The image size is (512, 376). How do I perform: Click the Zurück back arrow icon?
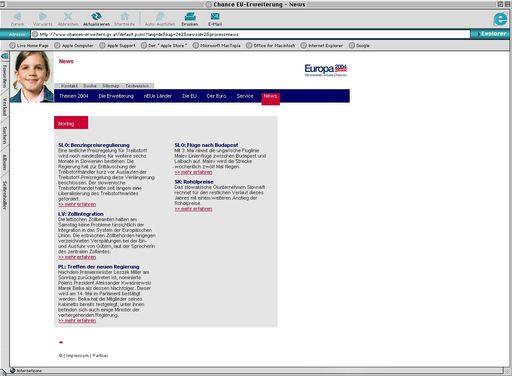coord(17,16)
